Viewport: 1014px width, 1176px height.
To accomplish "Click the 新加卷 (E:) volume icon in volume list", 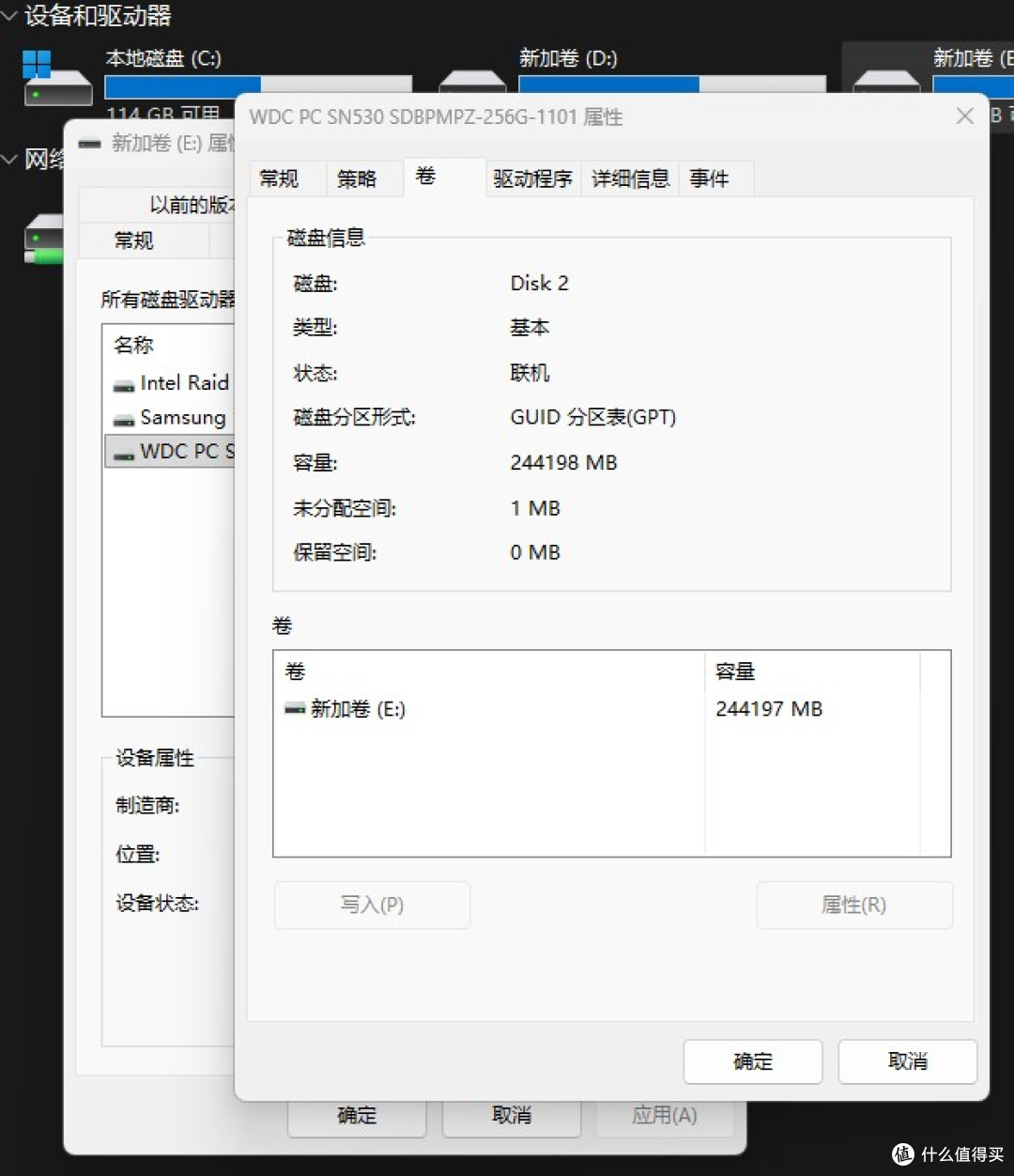I will 295,709.
